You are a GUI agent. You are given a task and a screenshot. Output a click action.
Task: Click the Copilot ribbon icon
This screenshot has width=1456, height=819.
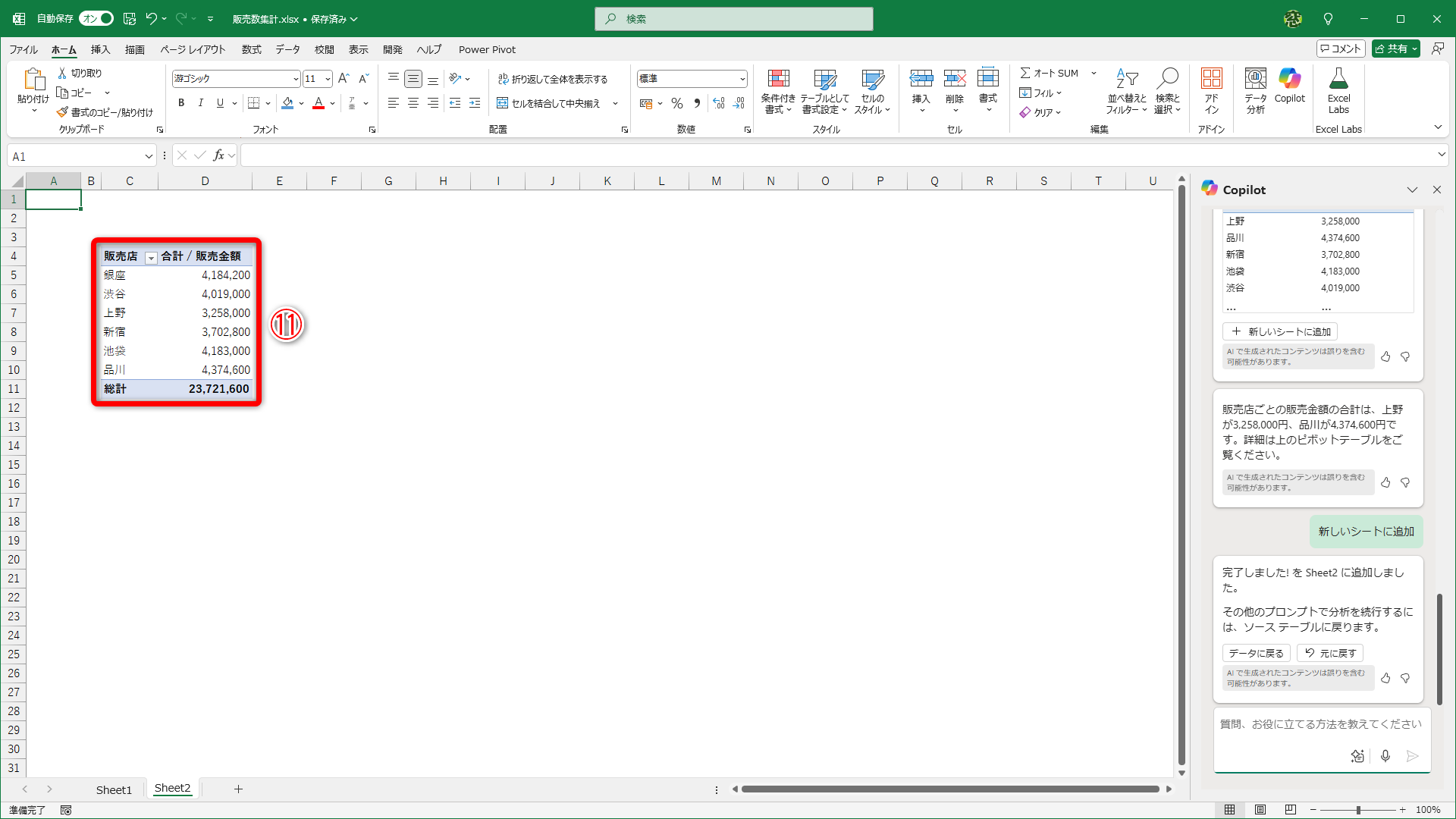pos(1289,79)
